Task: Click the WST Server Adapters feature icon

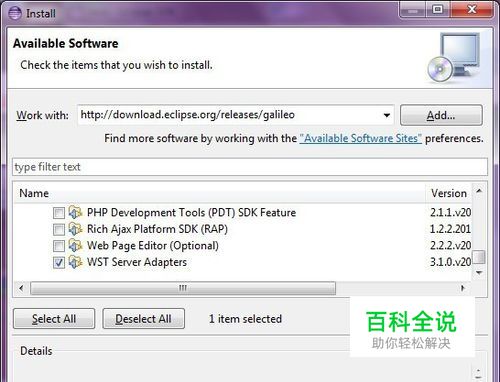Action: 75,262
